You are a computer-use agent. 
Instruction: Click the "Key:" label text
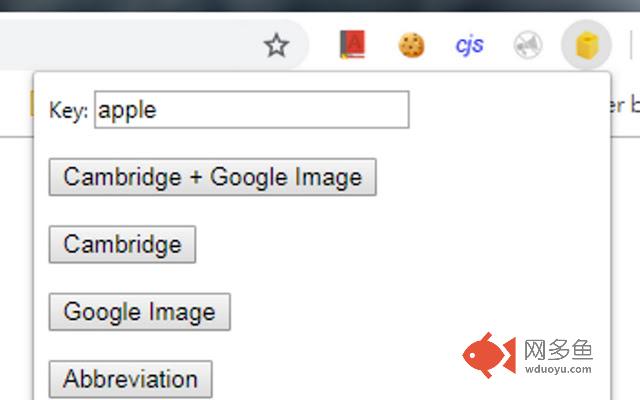(69, 110)
